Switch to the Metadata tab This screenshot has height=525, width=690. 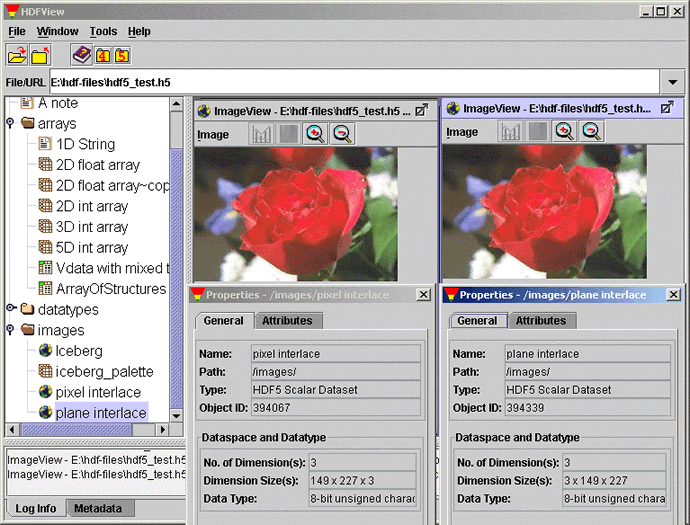click(x=97, y=509)
